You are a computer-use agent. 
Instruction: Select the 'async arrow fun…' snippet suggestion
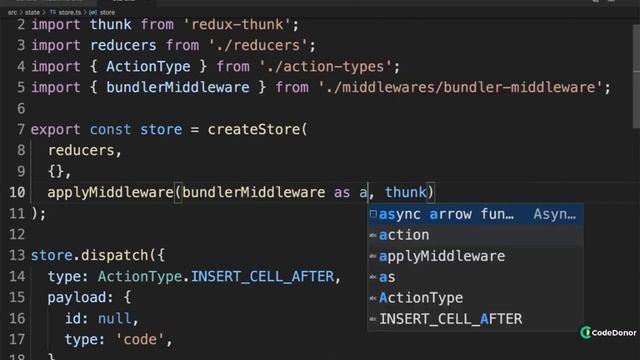coord(476,214)
